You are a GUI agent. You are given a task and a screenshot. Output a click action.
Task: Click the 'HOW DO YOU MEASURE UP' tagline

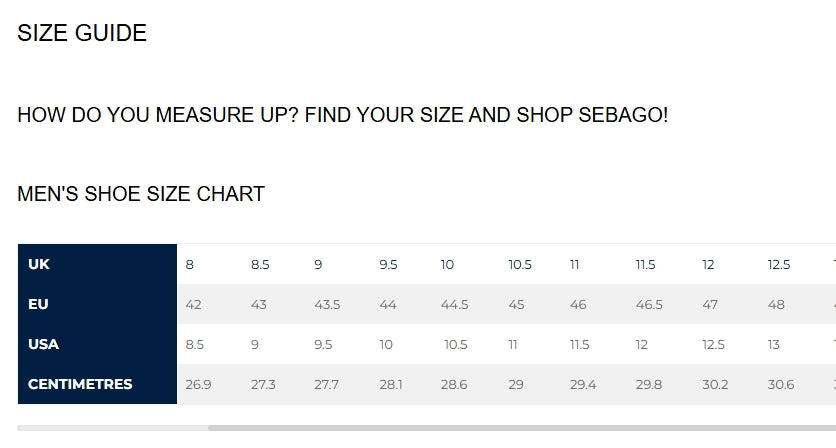(342, 114)
